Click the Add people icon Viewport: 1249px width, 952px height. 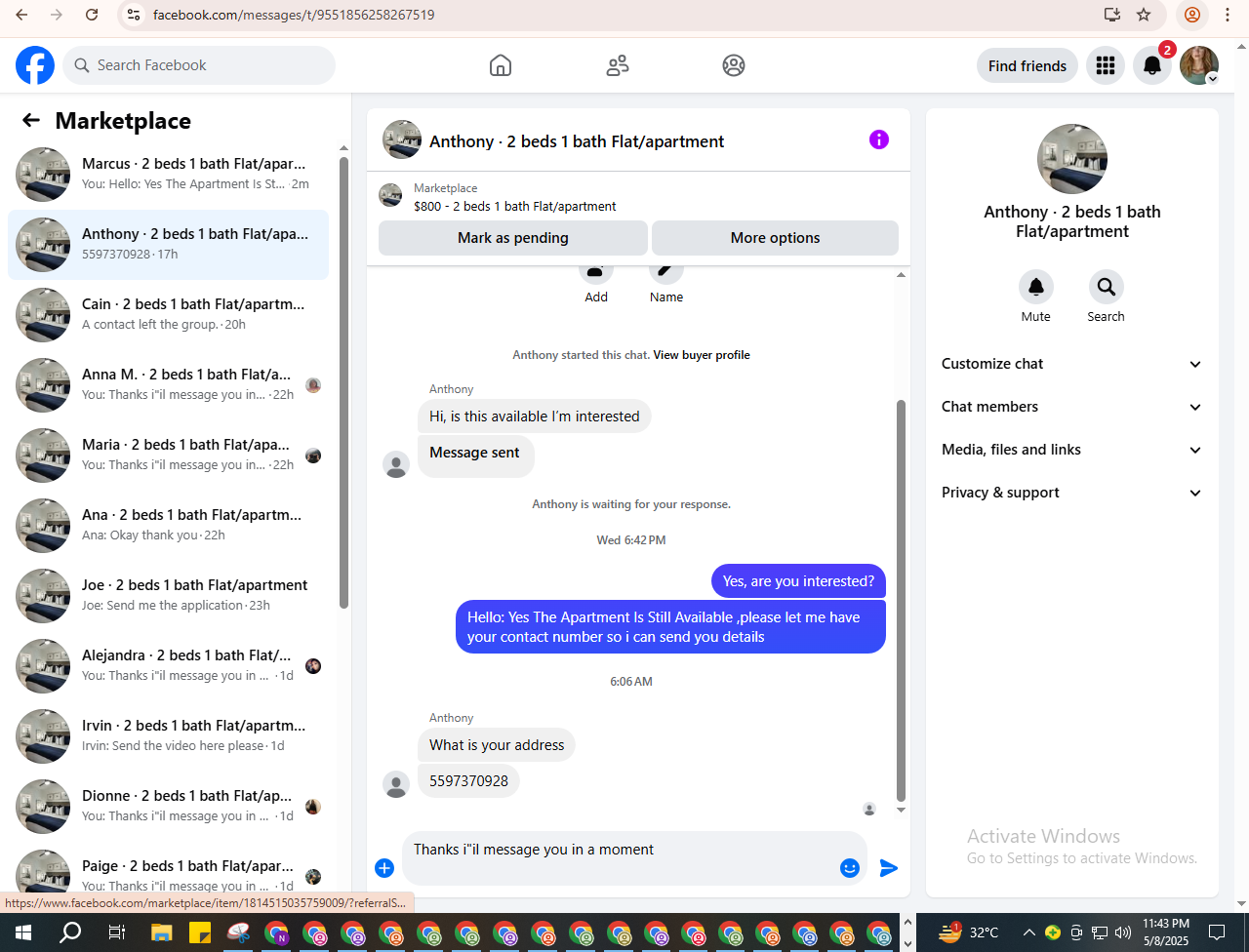click(596, 272)
